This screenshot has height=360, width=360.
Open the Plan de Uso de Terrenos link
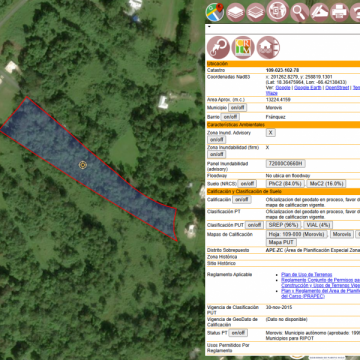[x=307, y=275]
